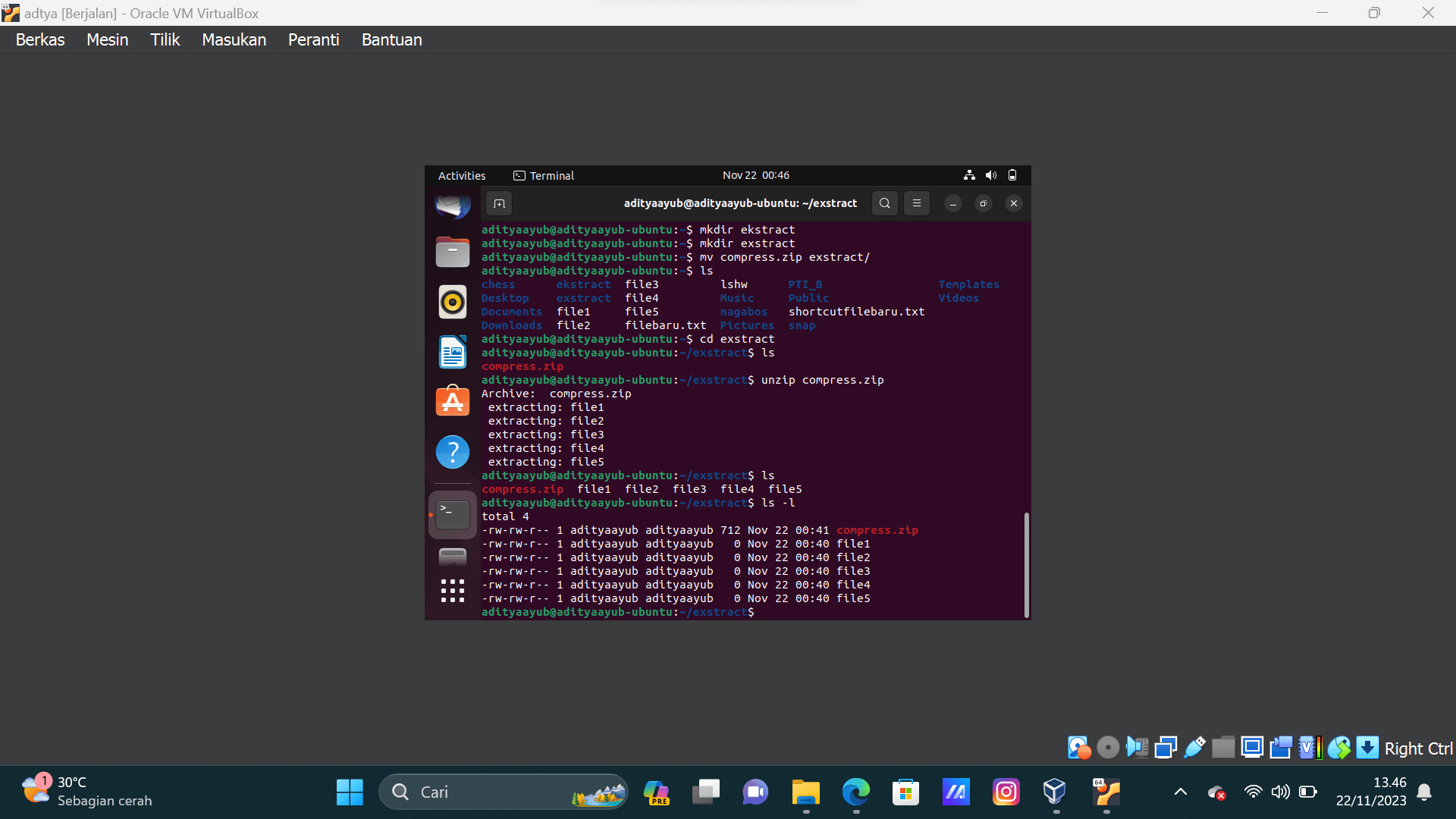The image size is (1456, 819).
Task: Open the Terminal app menu in top bar
Action: pyautogui.click(x=544, y=175)
